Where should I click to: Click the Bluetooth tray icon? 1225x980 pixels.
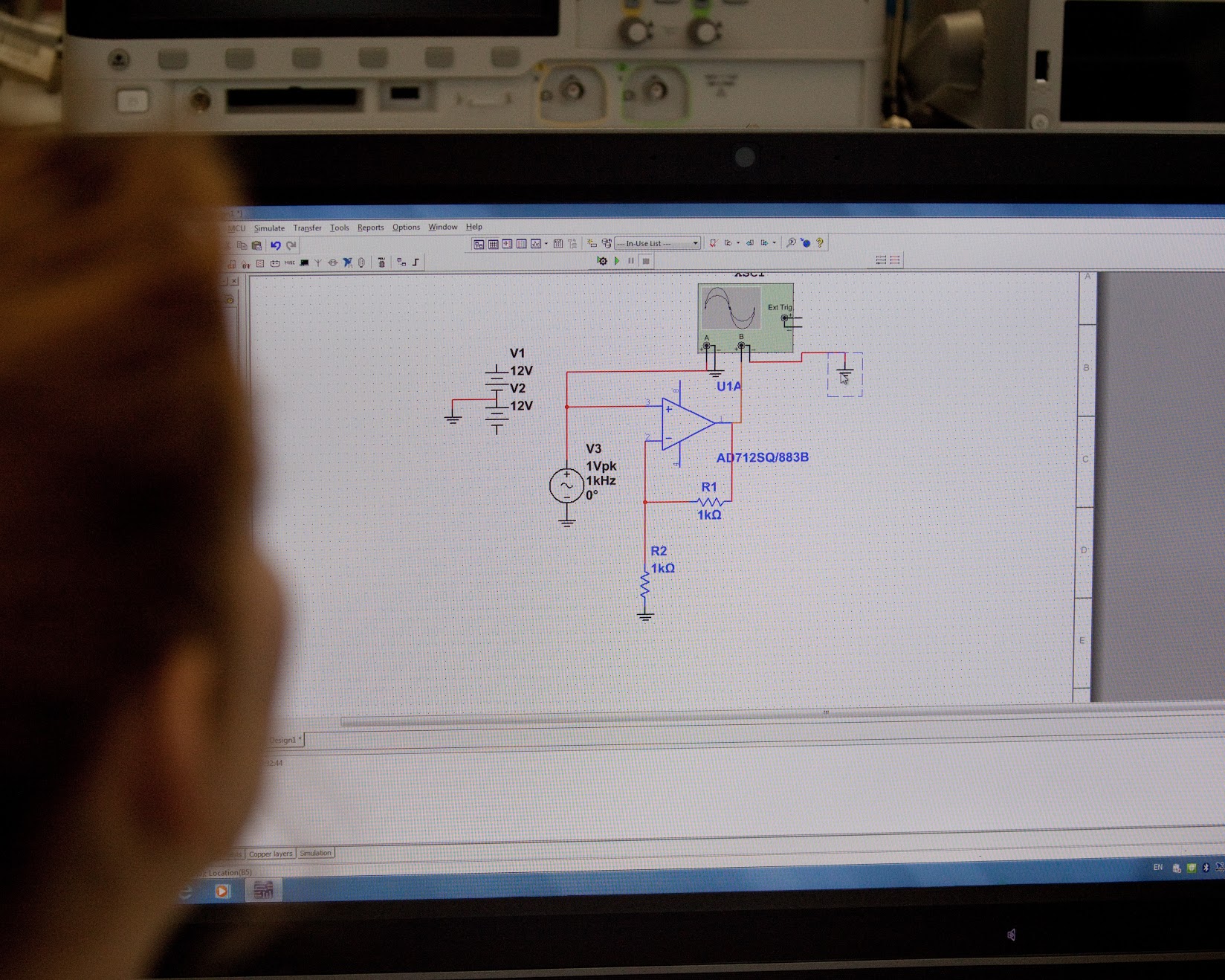pos(1206,868)
